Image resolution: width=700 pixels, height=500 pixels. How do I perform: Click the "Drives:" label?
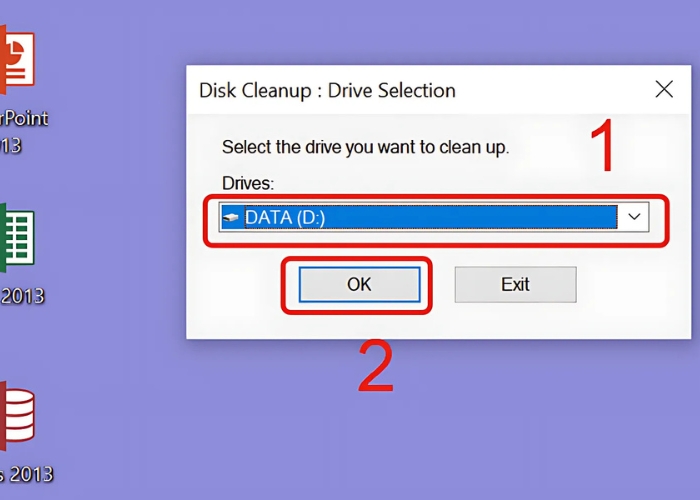tap(247, 184)
